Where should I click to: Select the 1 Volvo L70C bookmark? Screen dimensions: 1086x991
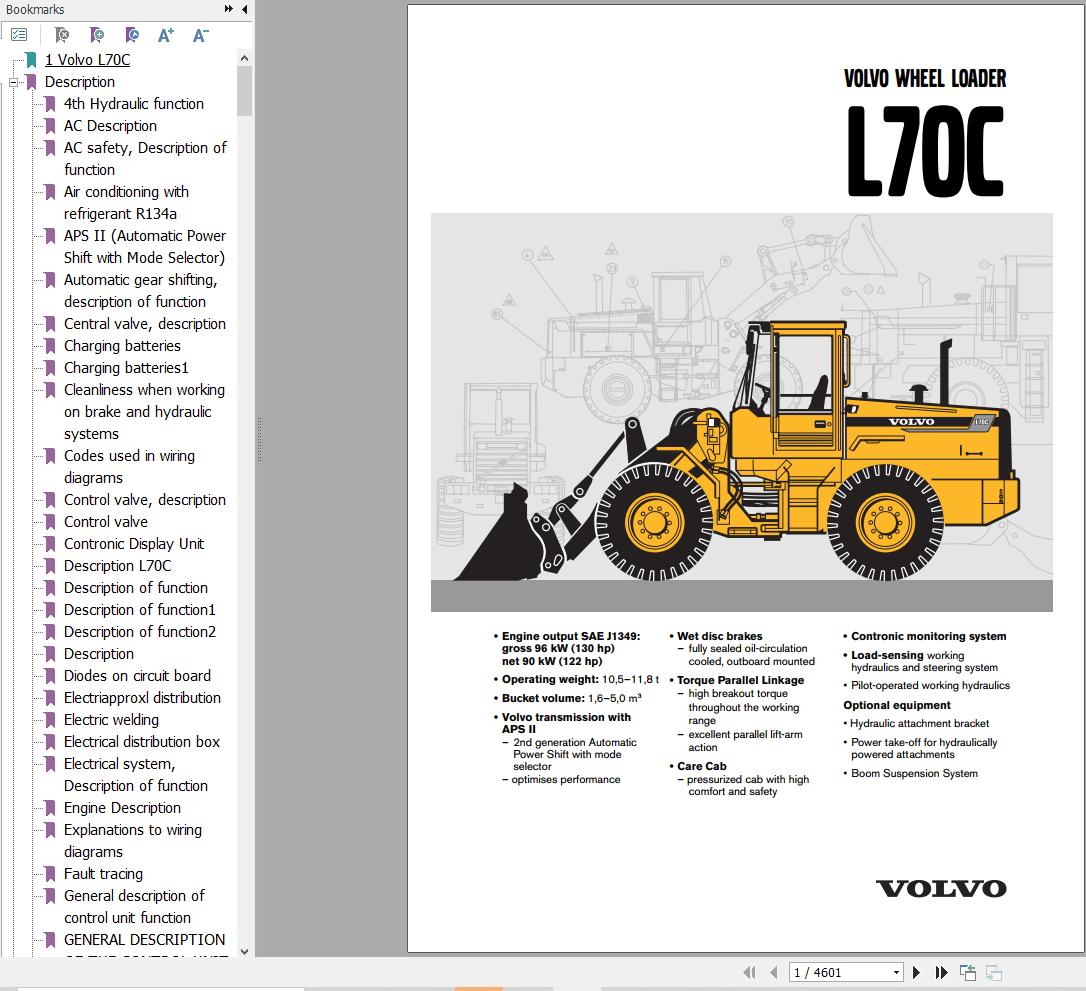87,59
